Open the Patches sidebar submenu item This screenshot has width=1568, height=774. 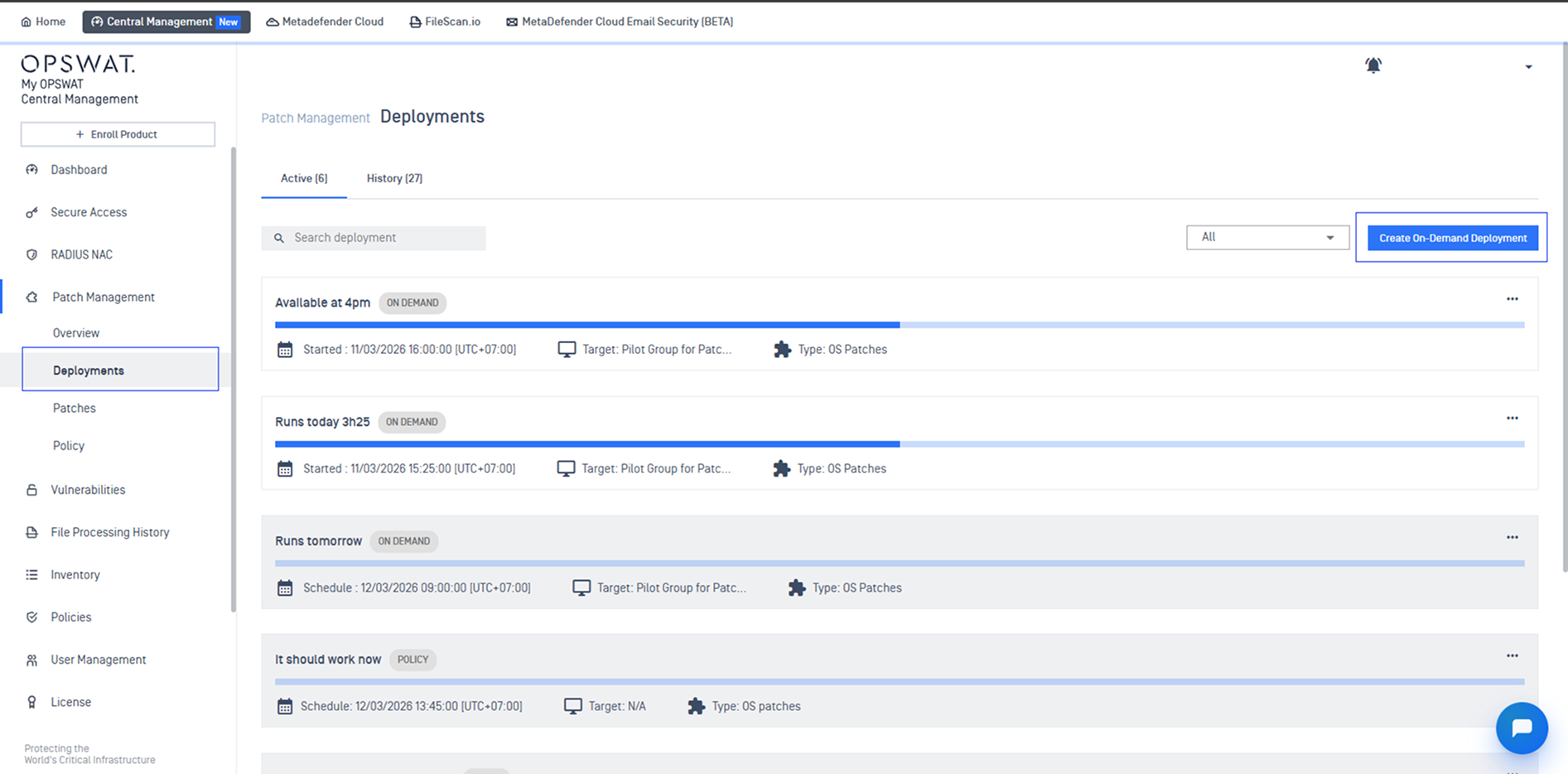pos(75,409)
